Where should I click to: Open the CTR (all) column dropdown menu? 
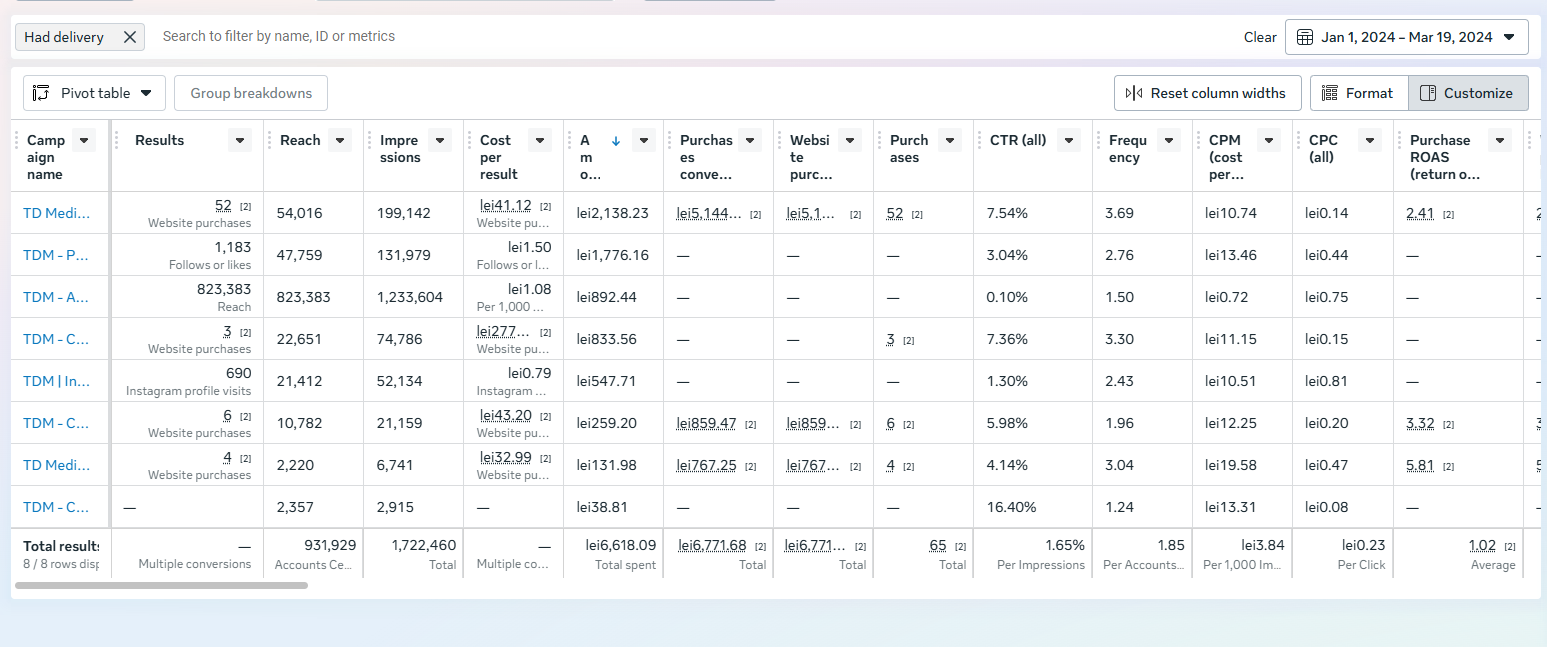pyautogui.click(x=1070, y=141)
